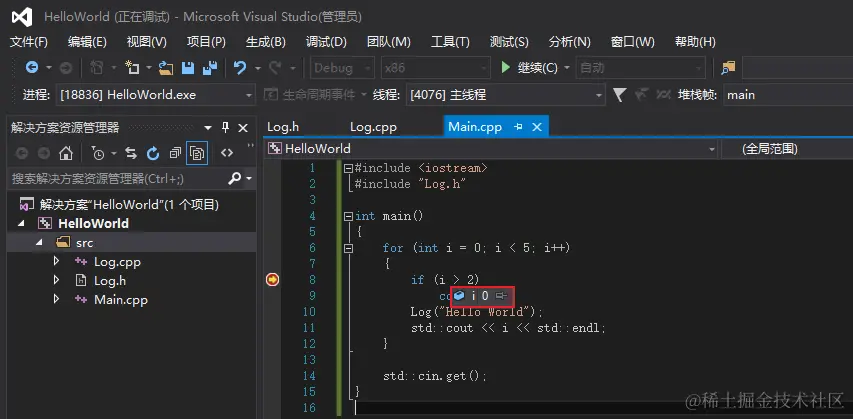The height and width of the screenshot is (419, 853).
Task: Toggle Show All Files in Solution Explorer
Action: pyautogui.click(x=197, y=153)
